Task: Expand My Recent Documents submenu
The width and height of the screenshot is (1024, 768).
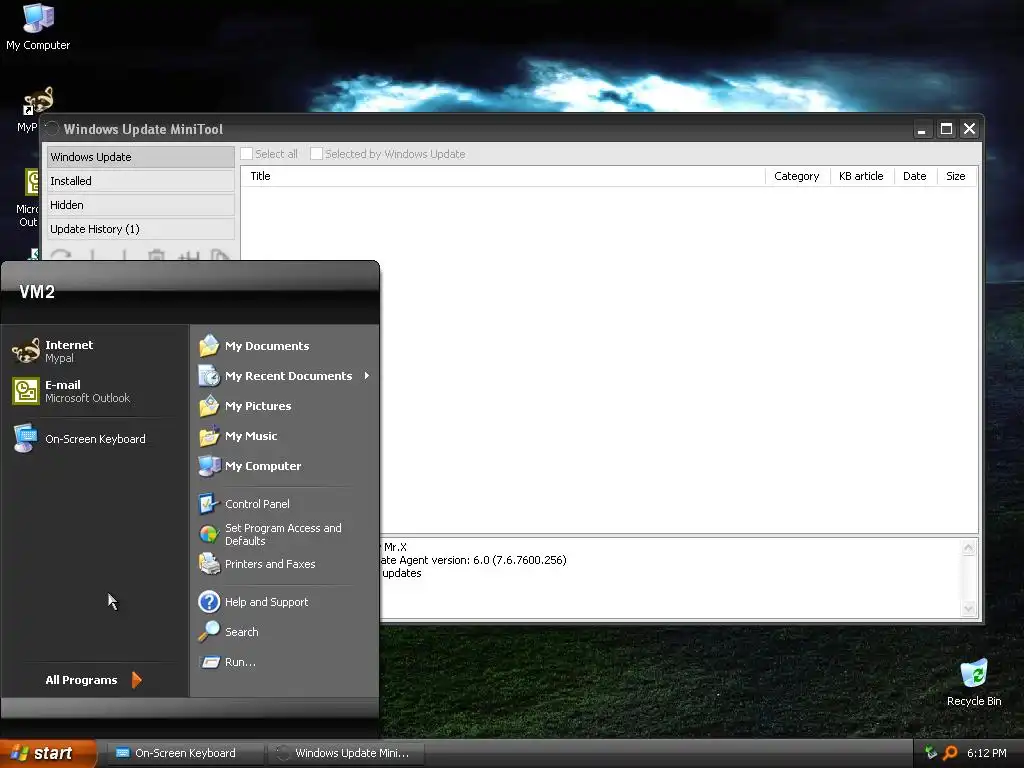Action: coord(285,376)
